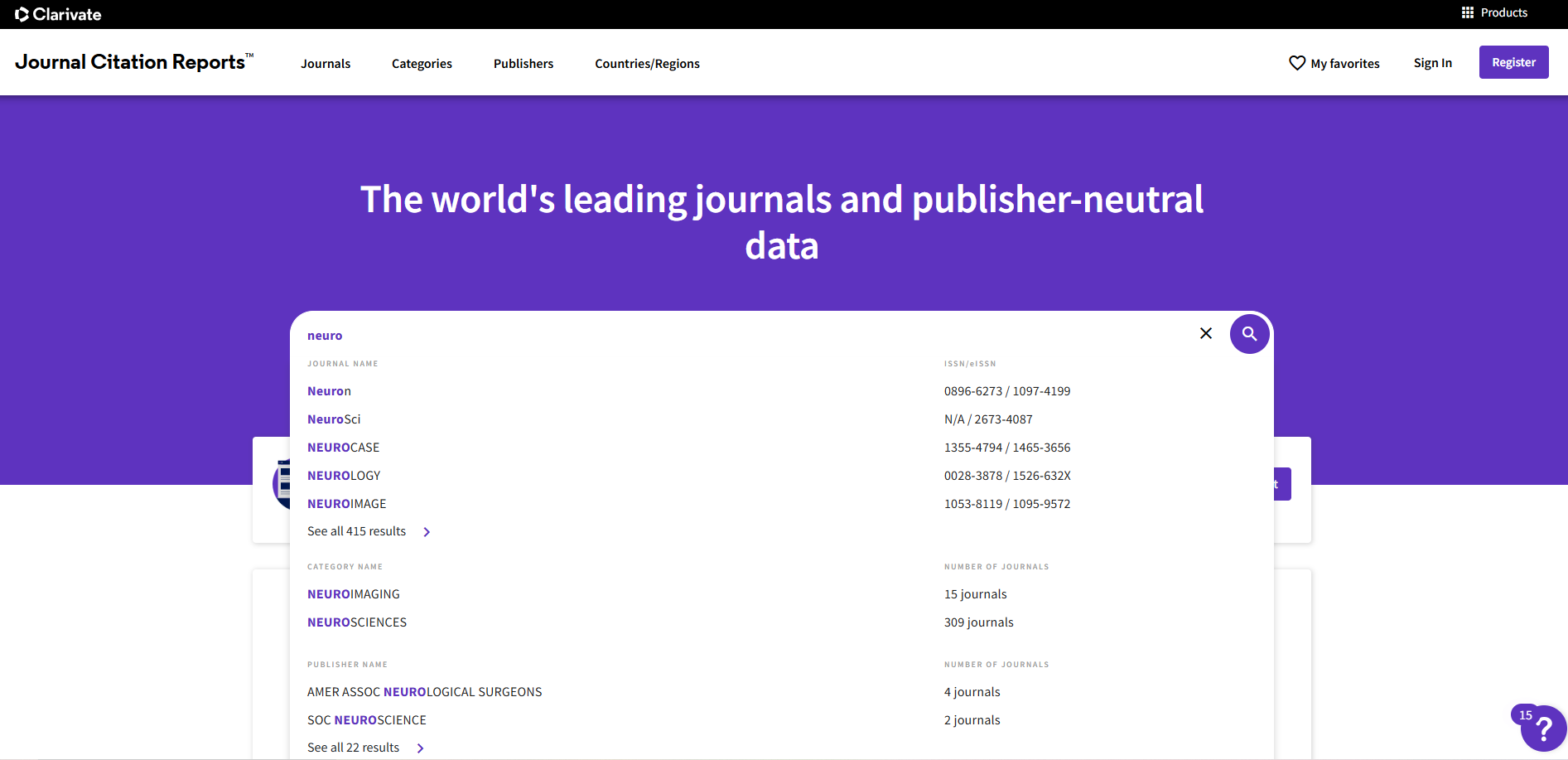The height and width of the screenshot is (760, 1568).
Task: Select AMER ASSOC NEUROLOGICAL SURGEONS publisher
Action: click(x=424, y=692)
